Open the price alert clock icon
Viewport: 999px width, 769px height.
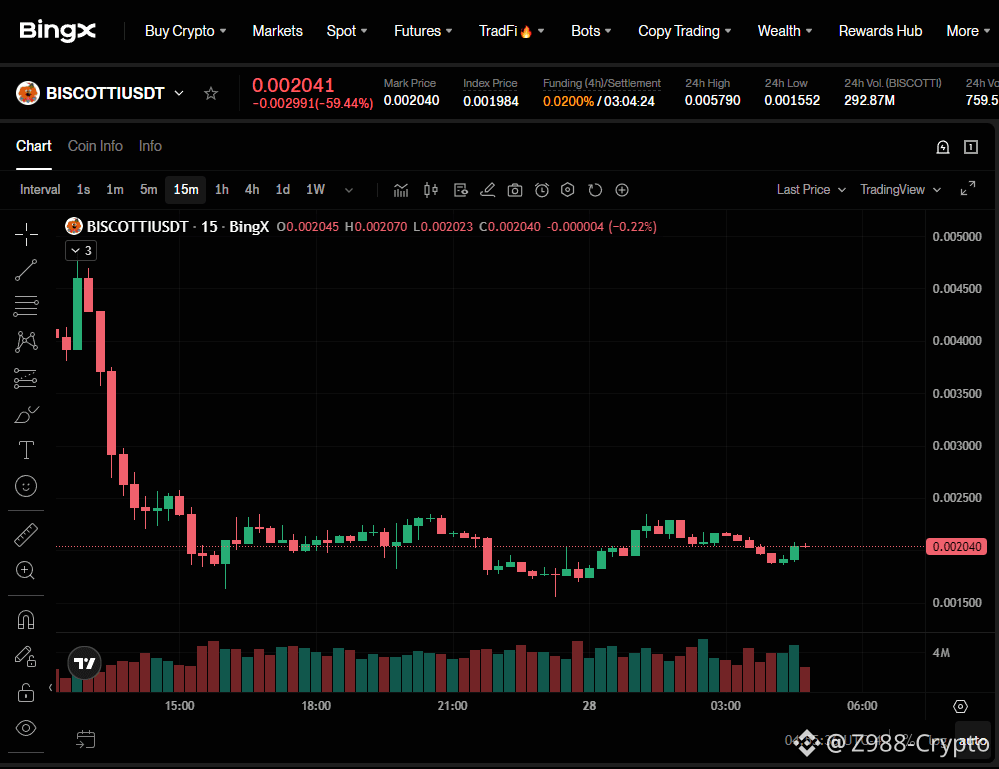(x=542, y=190)
